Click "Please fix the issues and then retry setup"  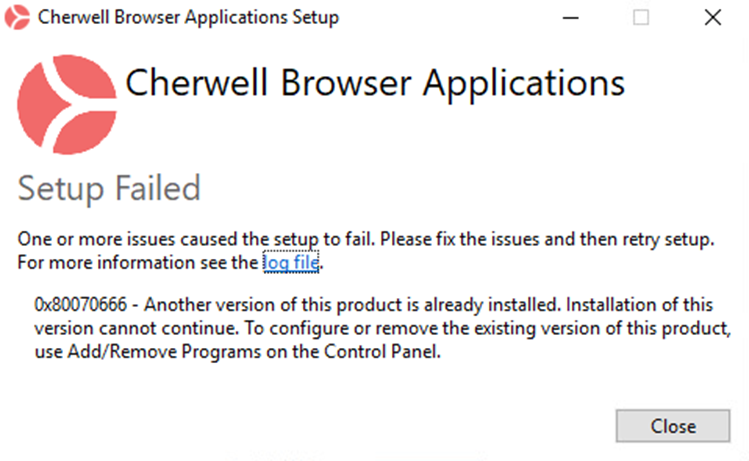click(572, 241)
